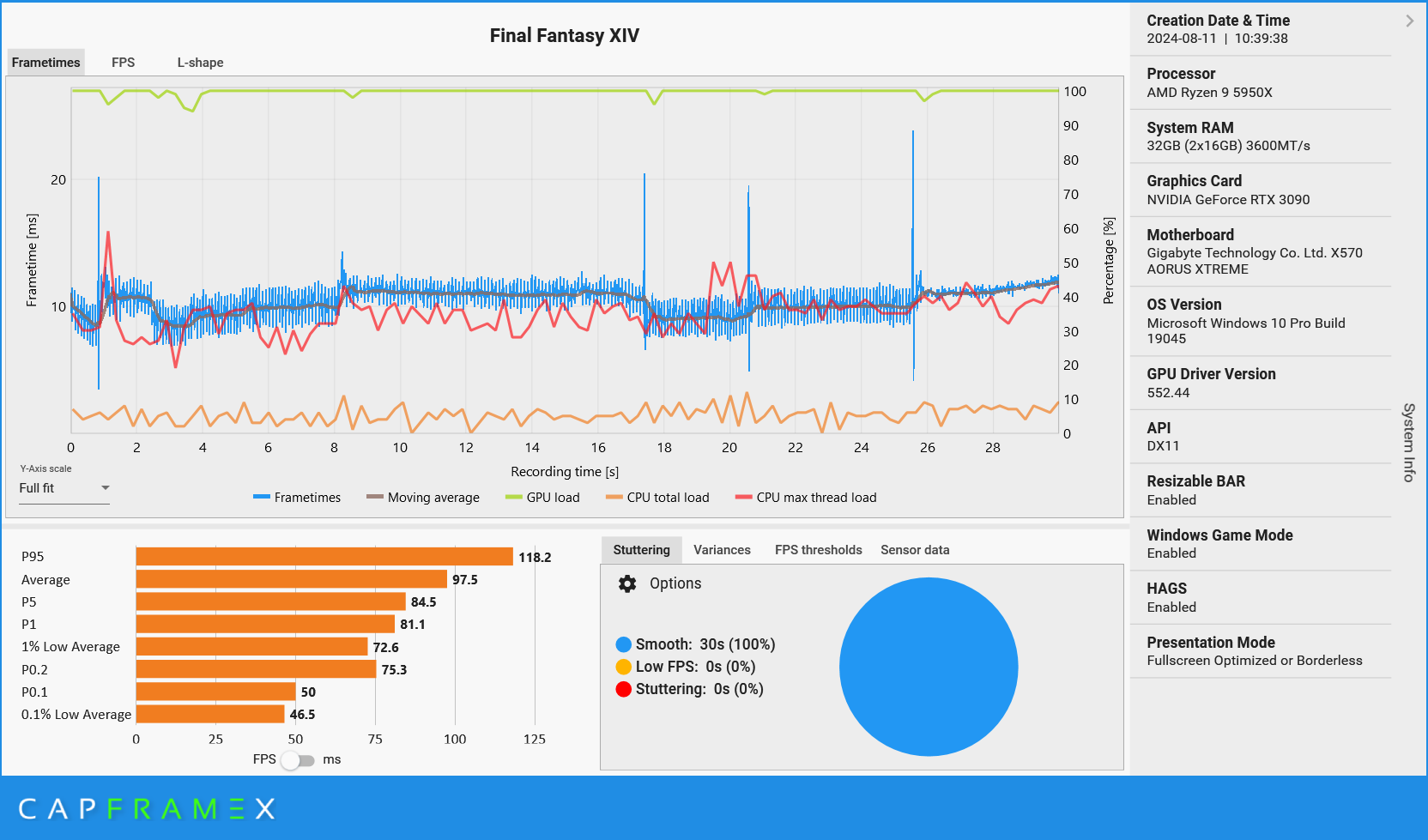Switch to the FPS chart tab
The width and height of the screenshot is (1428, 840).
124,63
